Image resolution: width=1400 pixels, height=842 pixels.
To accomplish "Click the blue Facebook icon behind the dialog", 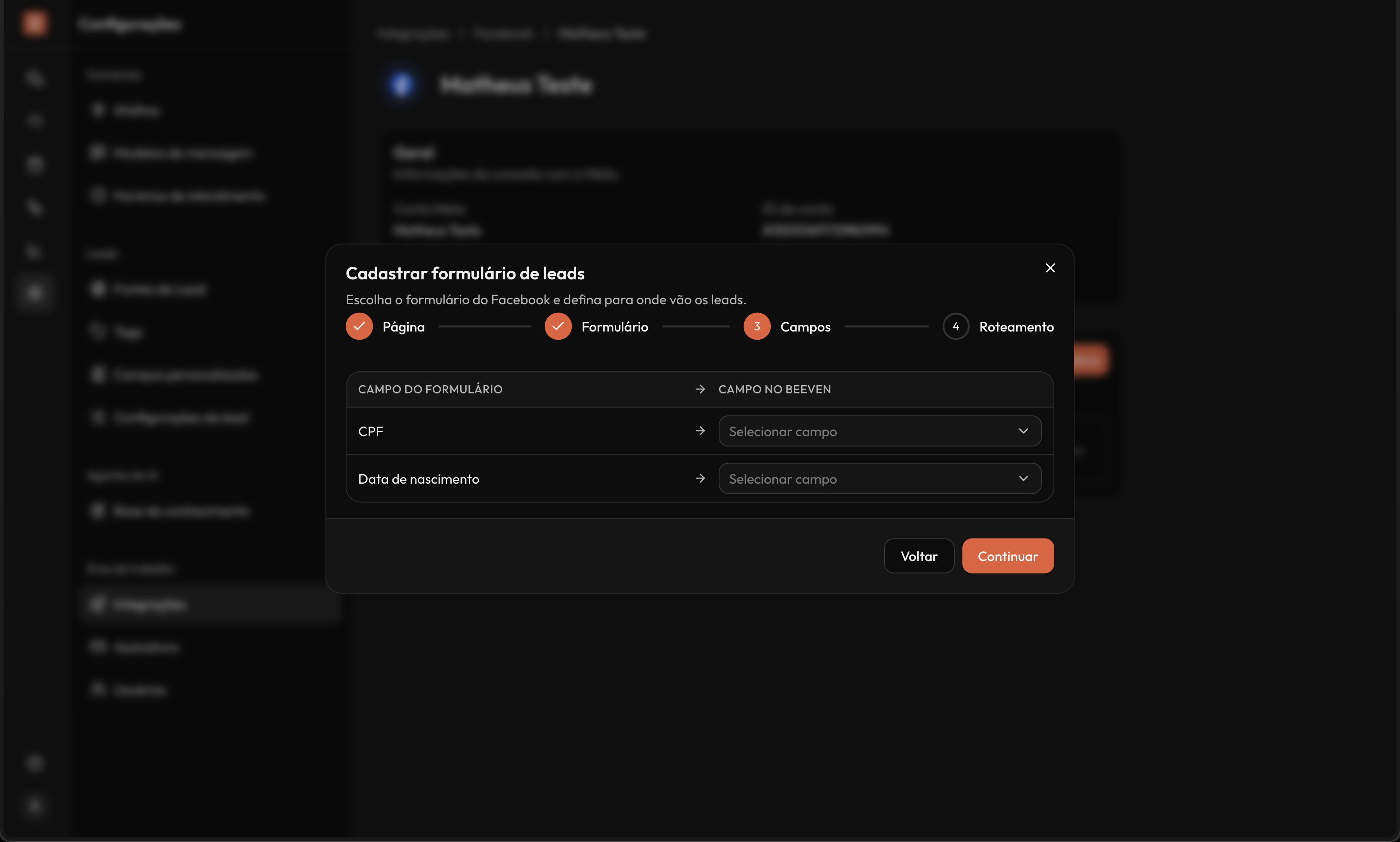I will (x=402, y=85).
